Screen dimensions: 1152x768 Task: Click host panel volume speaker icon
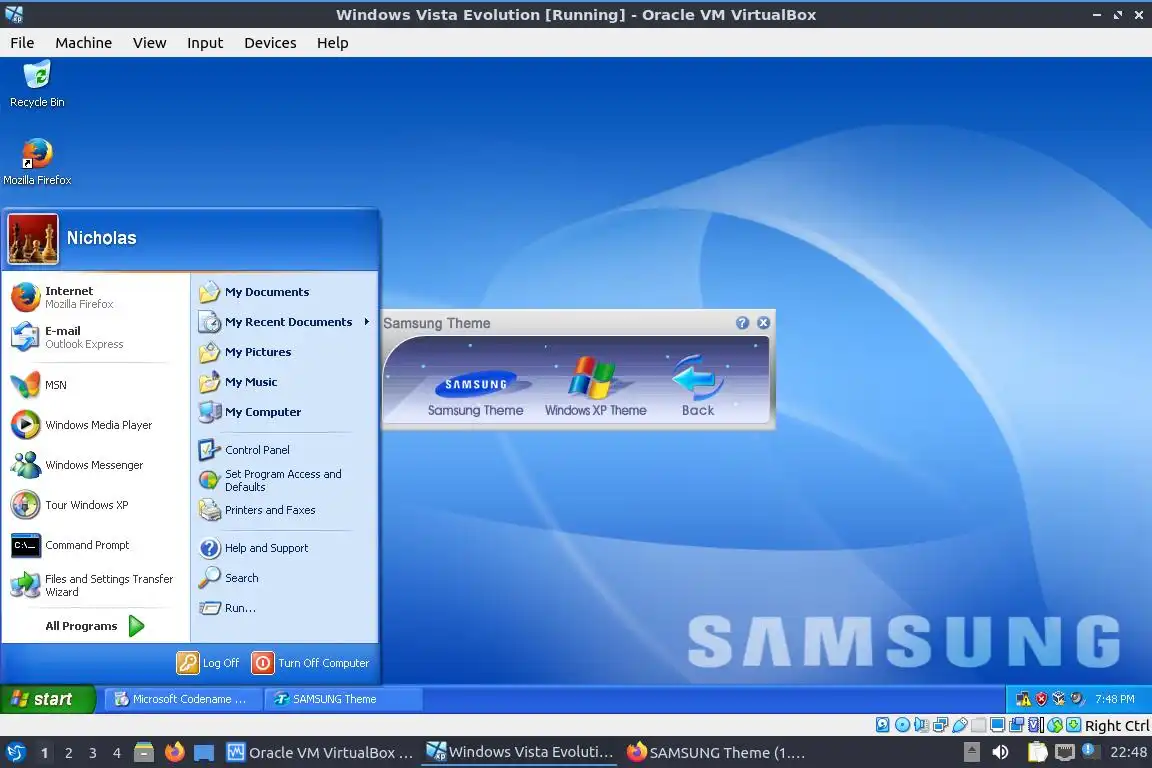[x=1000, y=753]
